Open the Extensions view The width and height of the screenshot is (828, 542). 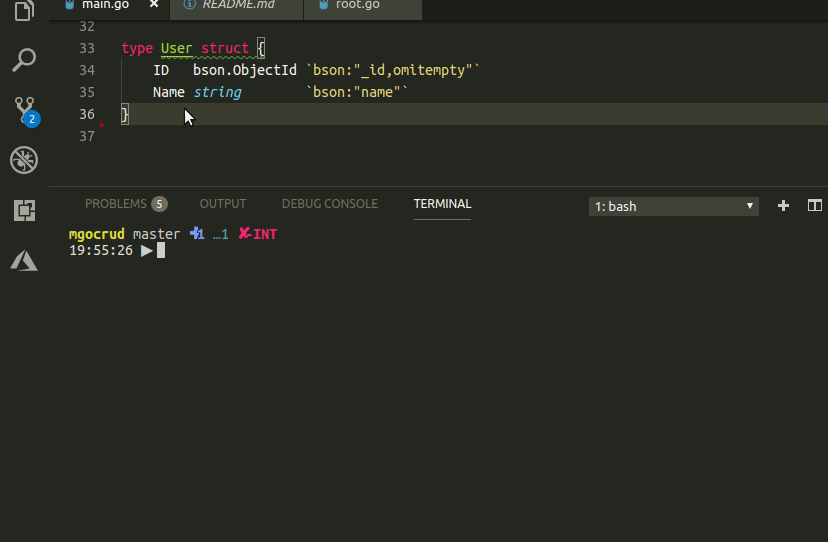click(24, 210)
